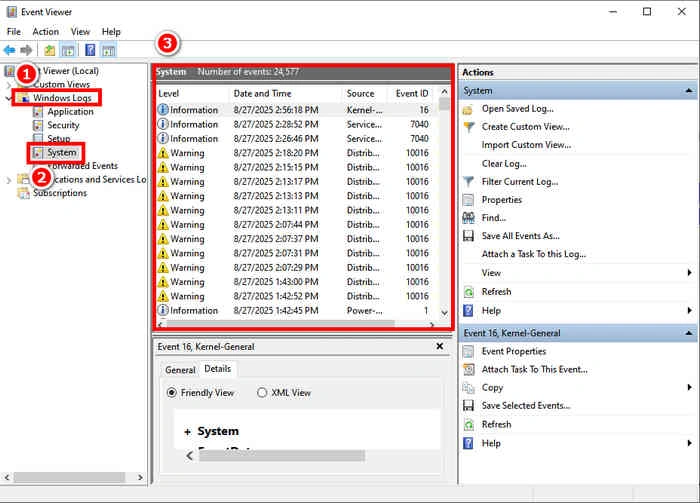
Task: Open the Action menu
Action: [46, 32]
